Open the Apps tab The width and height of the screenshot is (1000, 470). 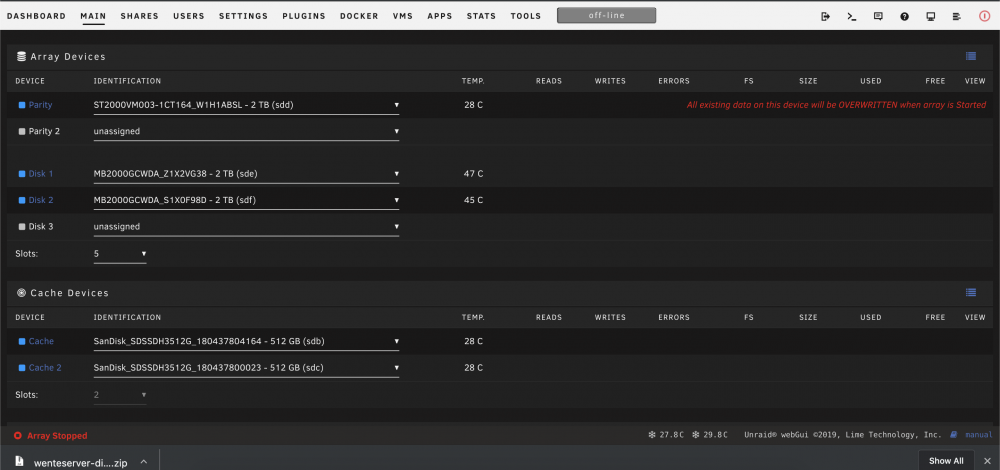440,16
